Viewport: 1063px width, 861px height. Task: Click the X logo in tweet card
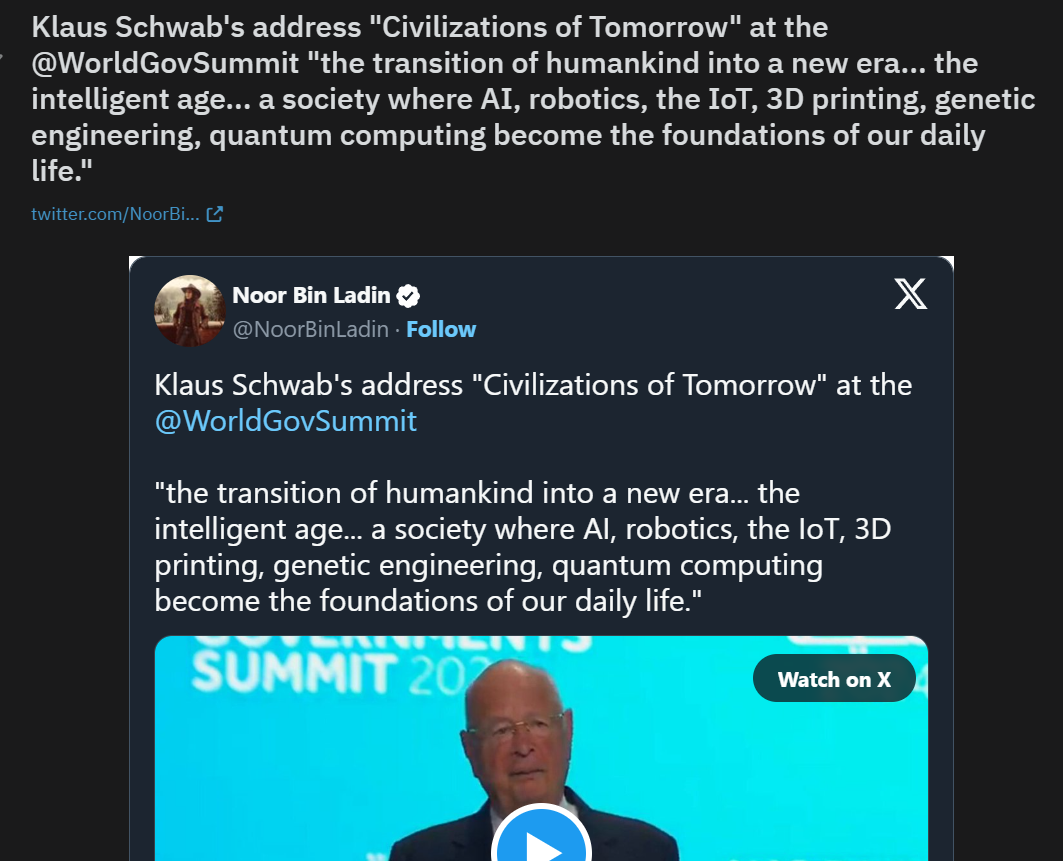[910, 294]
